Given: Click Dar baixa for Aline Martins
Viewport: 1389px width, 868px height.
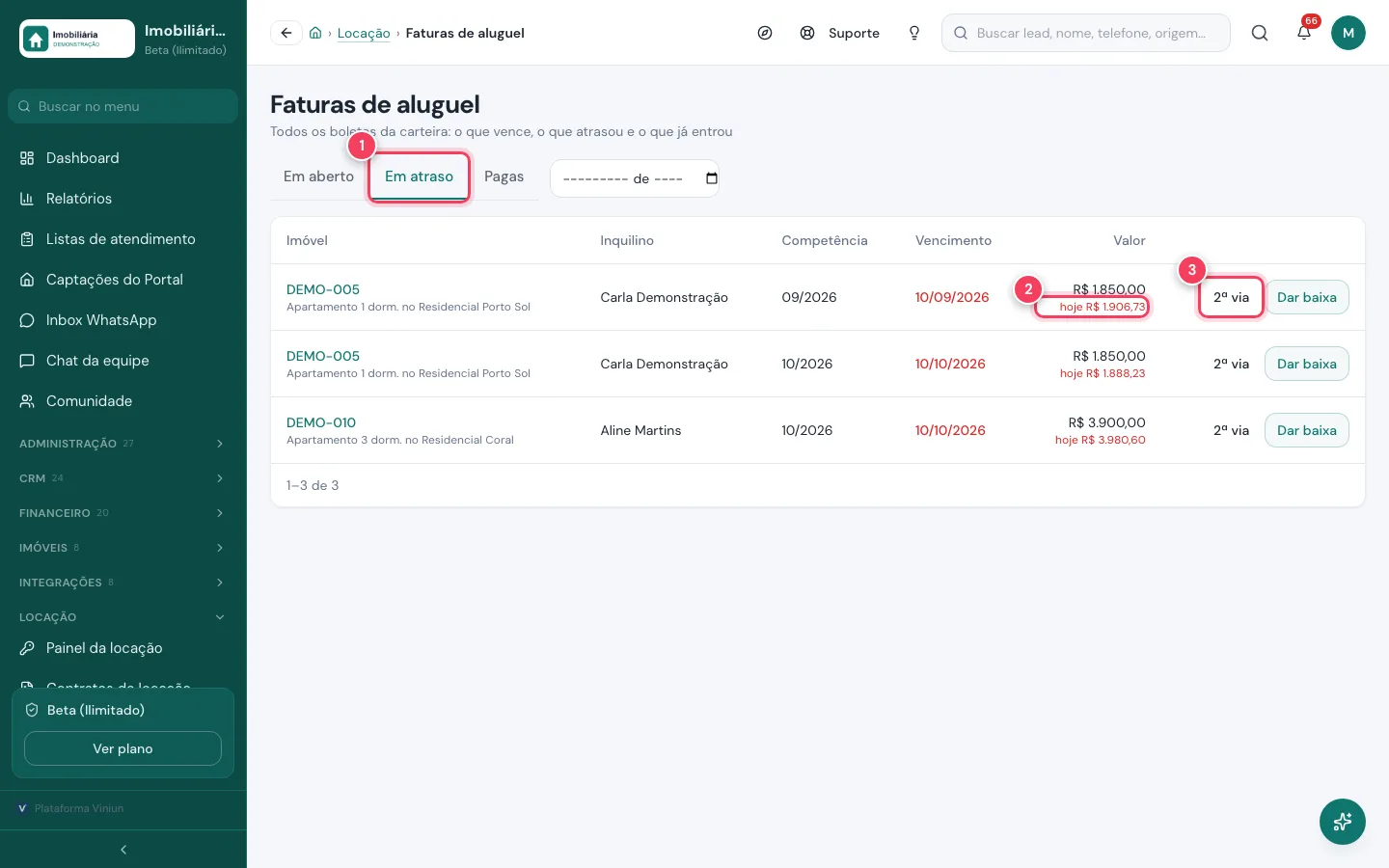Looking at the screenshot, I should (x=1307, y=430).
